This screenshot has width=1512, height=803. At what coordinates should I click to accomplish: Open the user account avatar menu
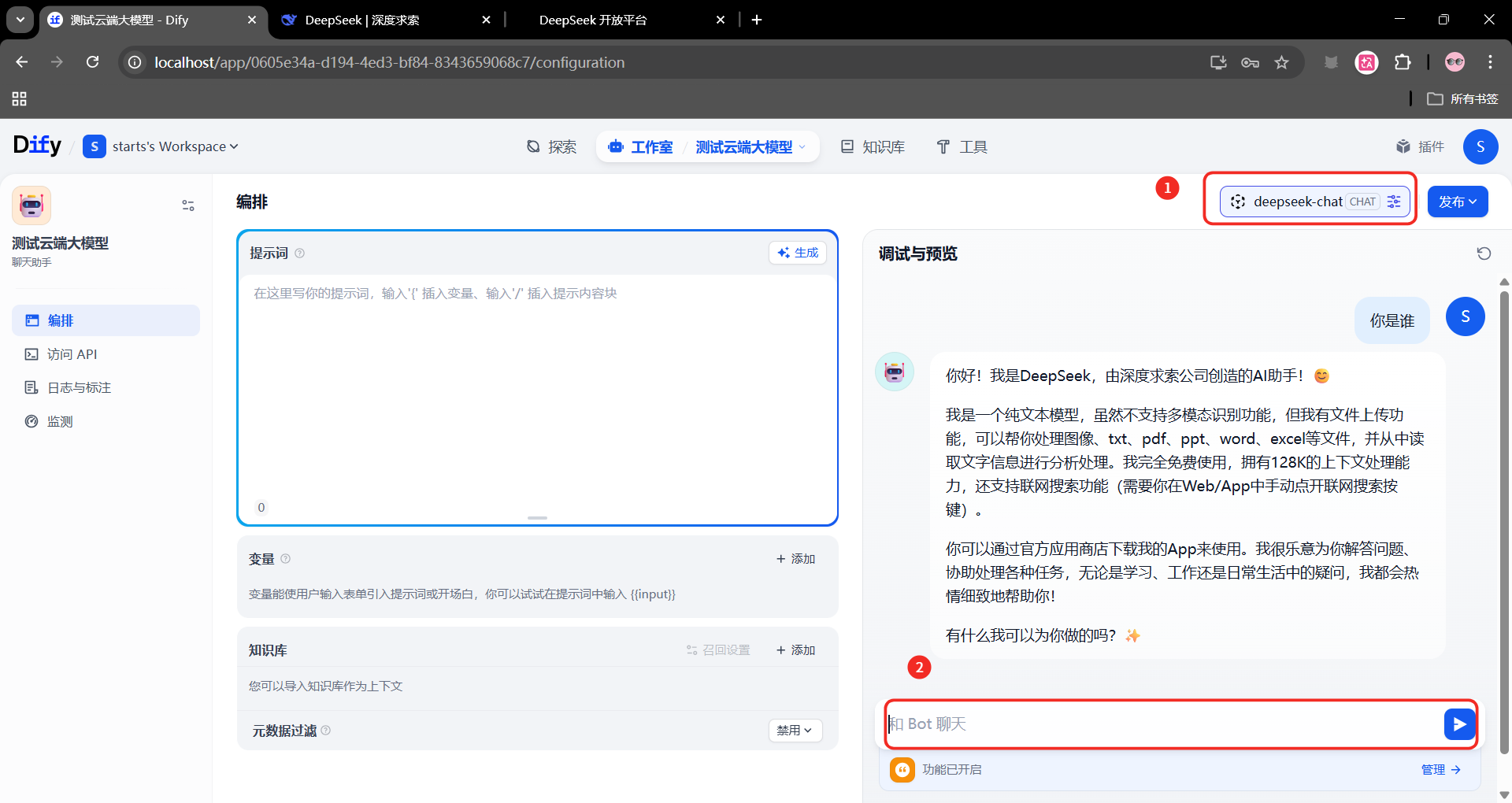point(1480,146)
